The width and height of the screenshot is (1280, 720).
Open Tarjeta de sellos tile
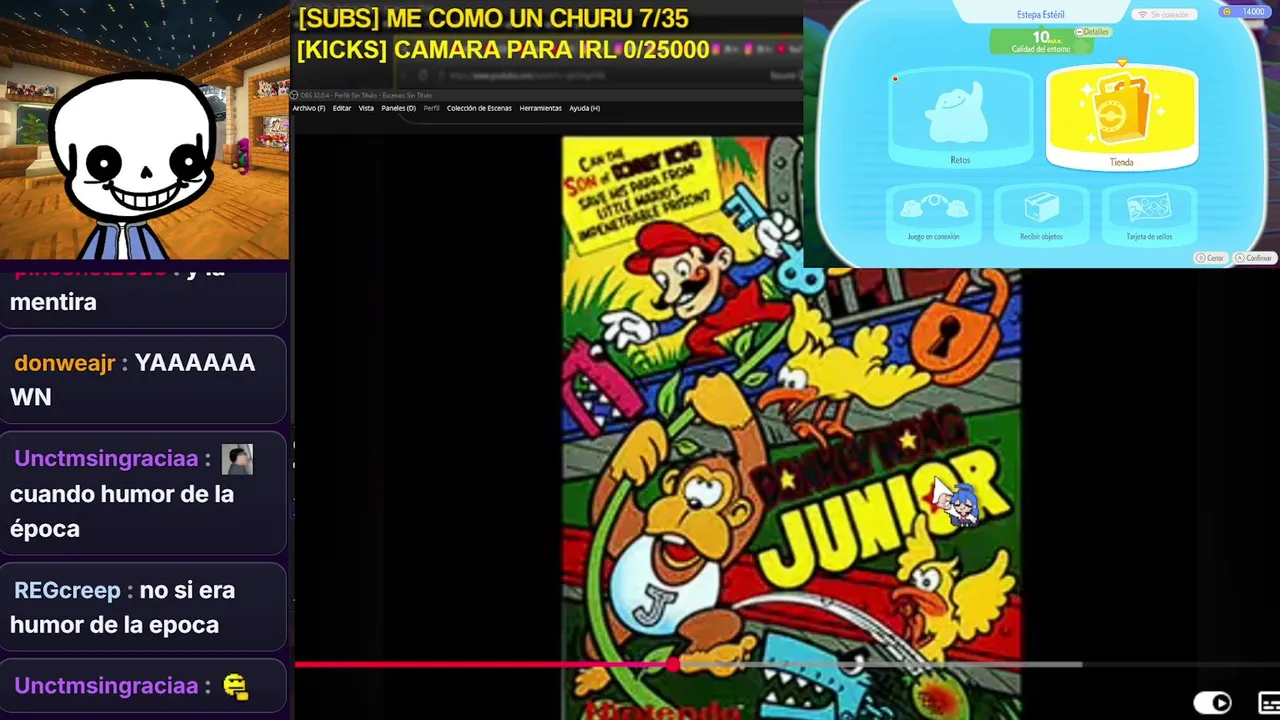[x=1149, y=214]
